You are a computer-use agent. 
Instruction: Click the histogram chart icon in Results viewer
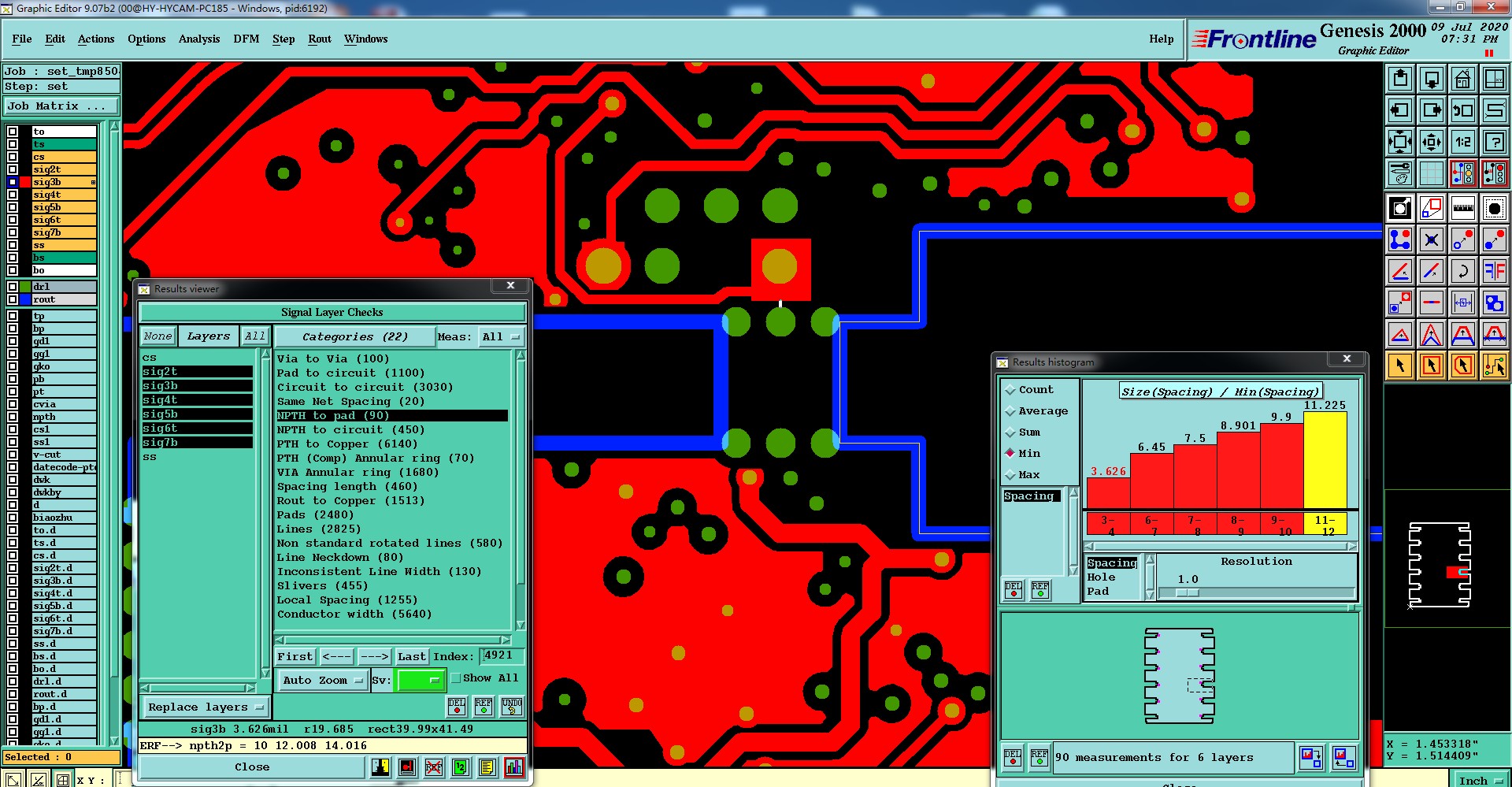point(514,767)
